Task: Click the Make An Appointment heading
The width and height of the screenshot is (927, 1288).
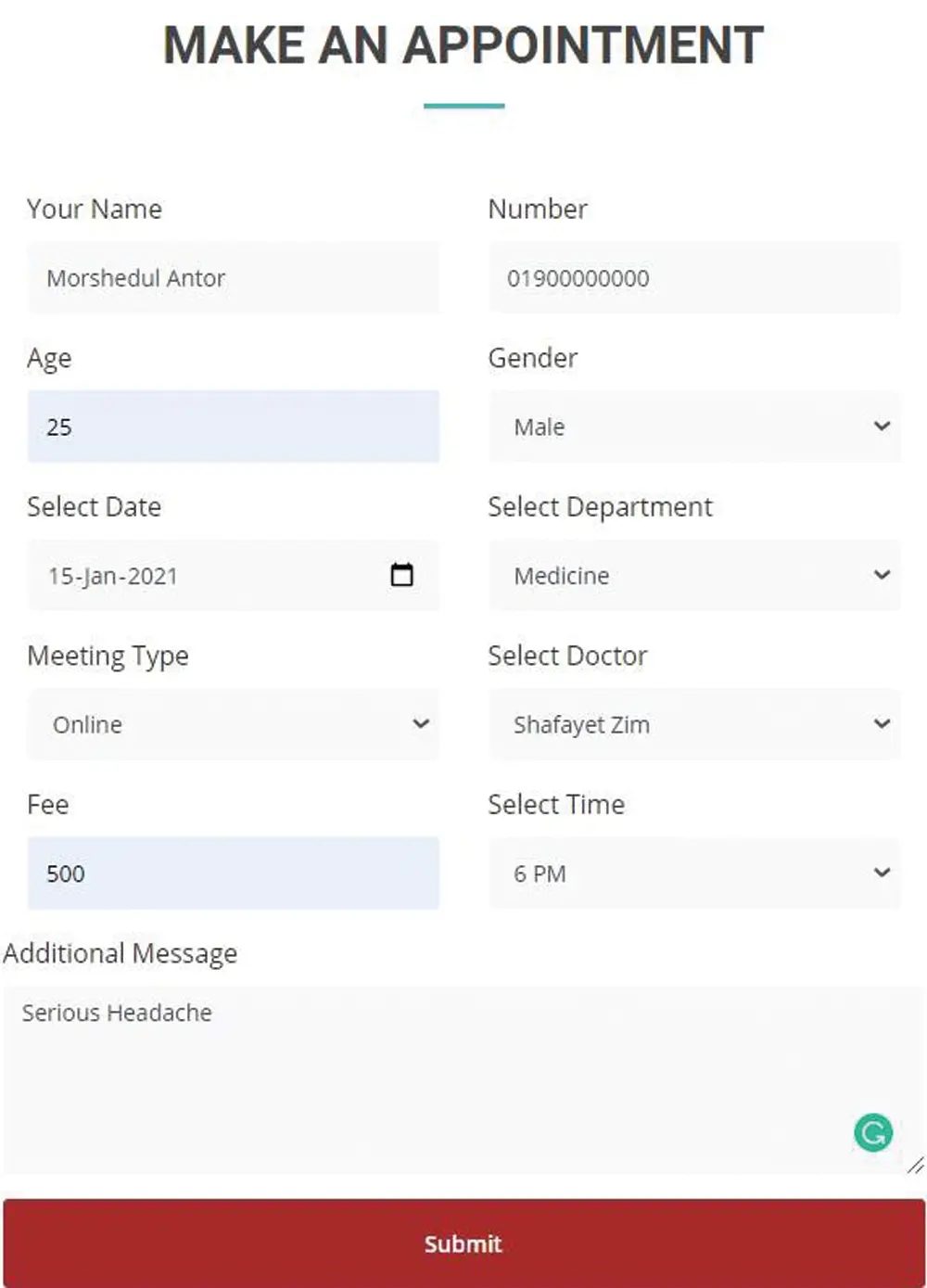Action: click(463, 45)
